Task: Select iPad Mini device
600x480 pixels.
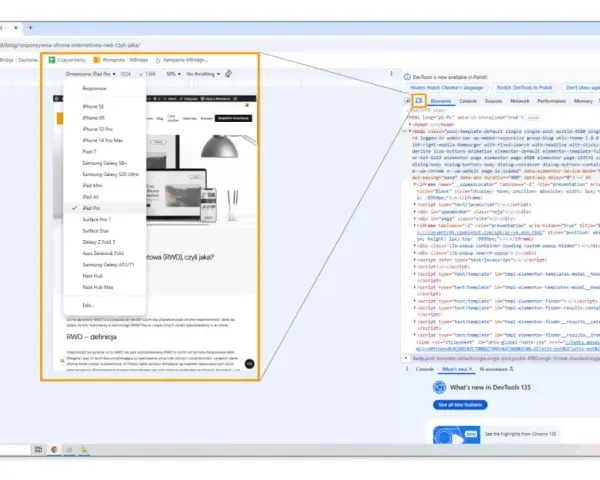Action: tap(104, 186)
